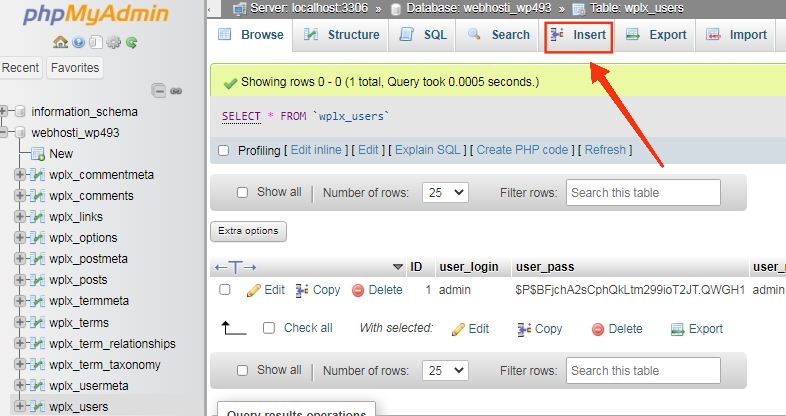Click the wplx_postmeta table icon
The image size is (786, 416).
[37, 259]
